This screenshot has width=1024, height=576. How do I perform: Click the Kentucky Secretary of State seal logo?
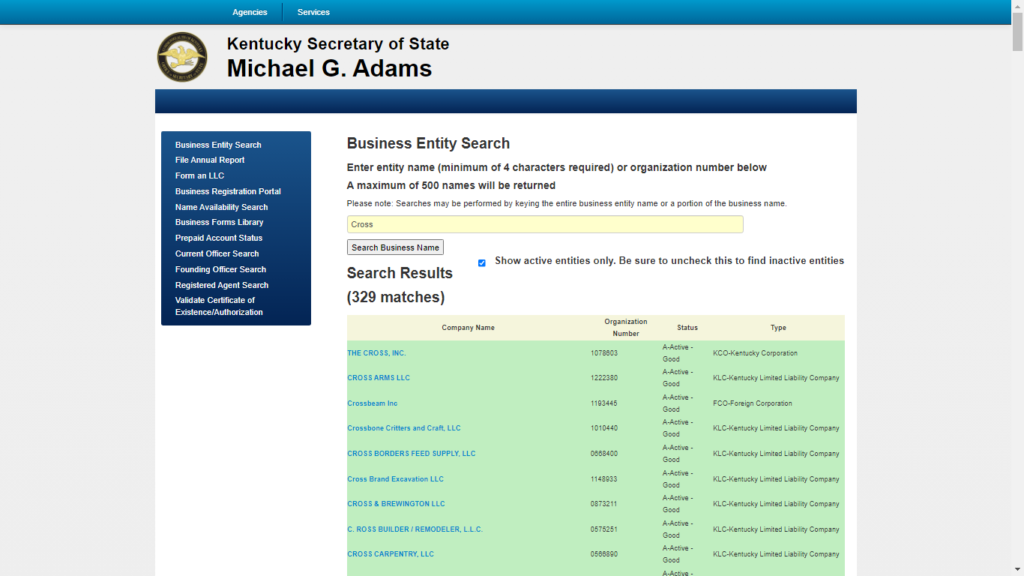pos(182,57)
